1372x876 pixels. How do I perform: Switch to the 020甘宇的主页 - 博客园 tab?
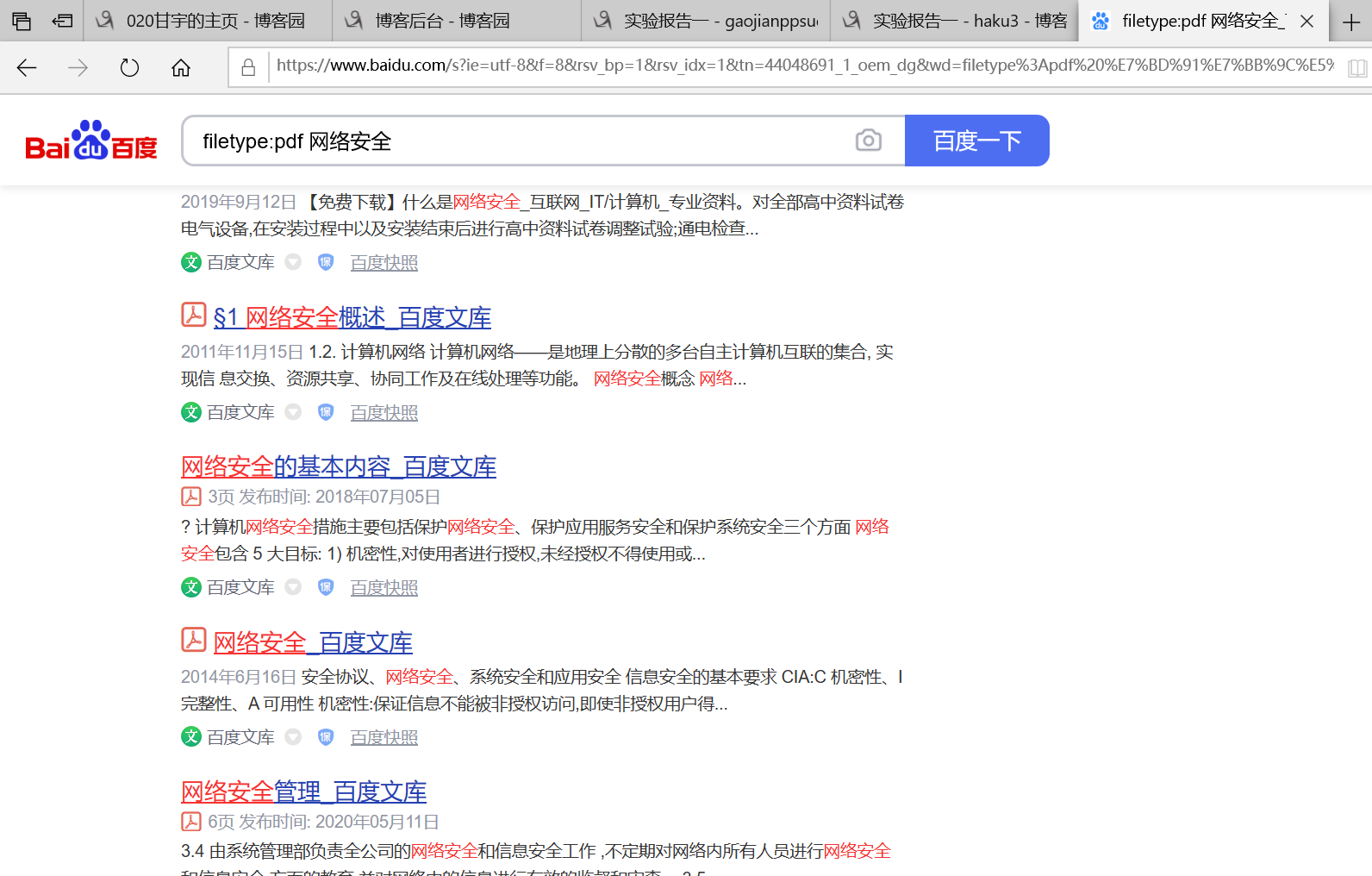(x=208, y=21)
